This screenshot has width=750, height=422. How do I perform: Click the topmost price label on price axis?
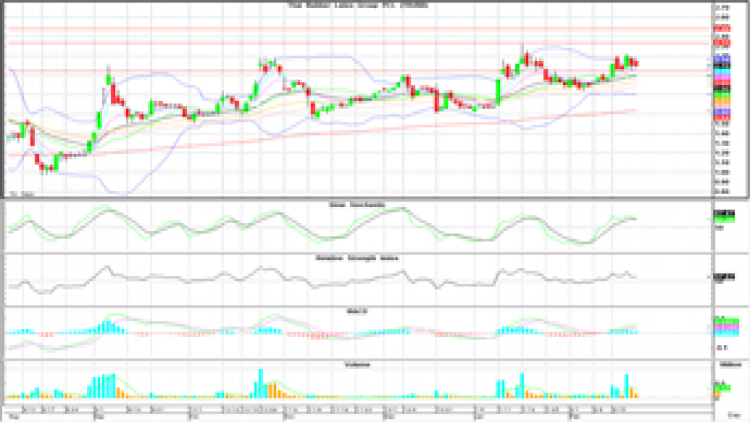point(720,7)
